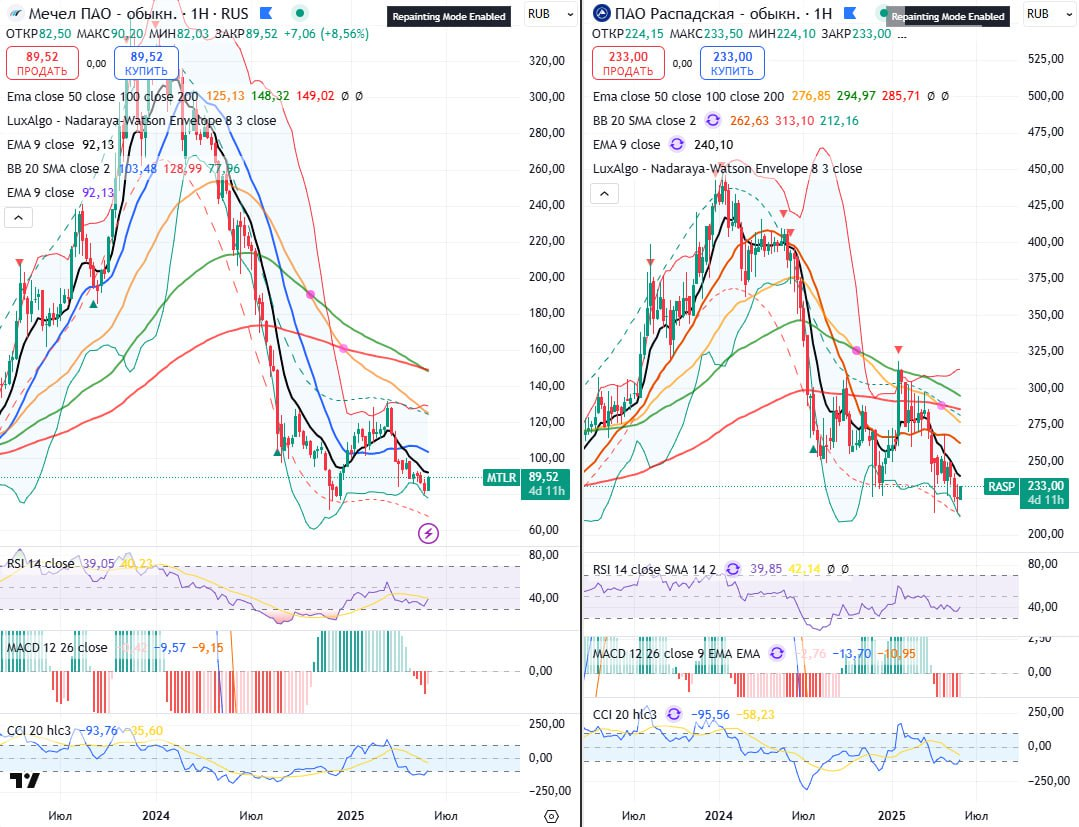Select MACD 12 26 close 9 EMA EMA legend

click(676, 653)
